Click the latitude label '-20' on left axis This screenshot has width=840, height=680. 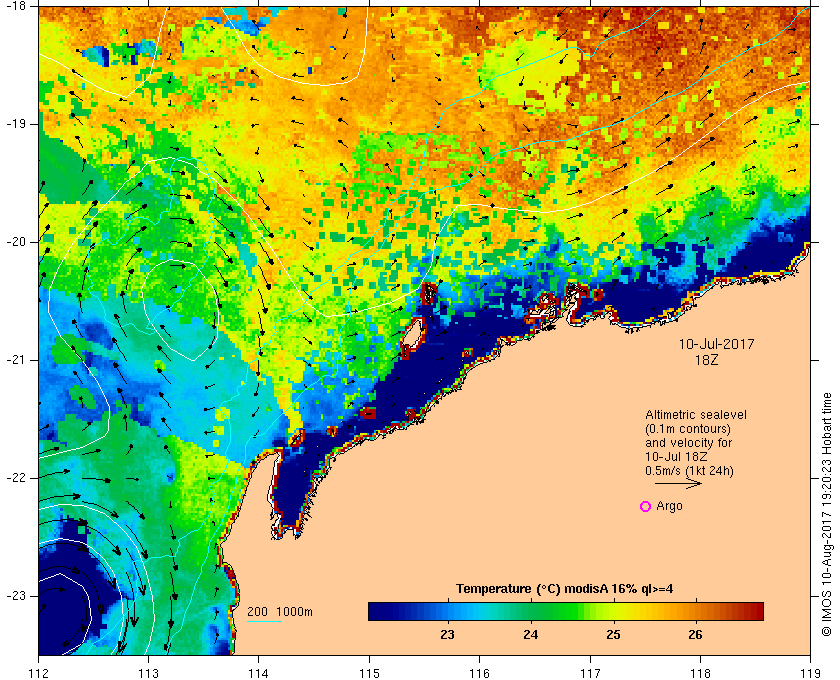[14, 242]
